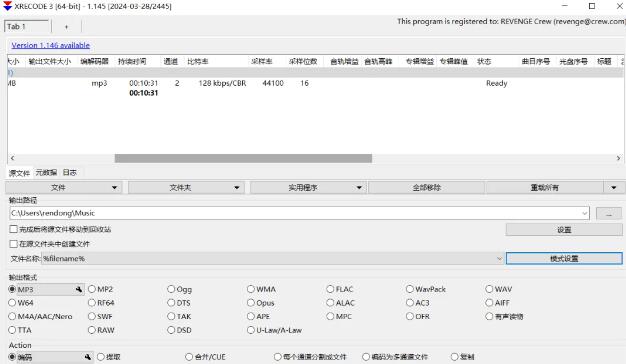Open the 文件 dropdown button
Image resolution: width=626 pixels, height=364 pixels.
(63, 188)
